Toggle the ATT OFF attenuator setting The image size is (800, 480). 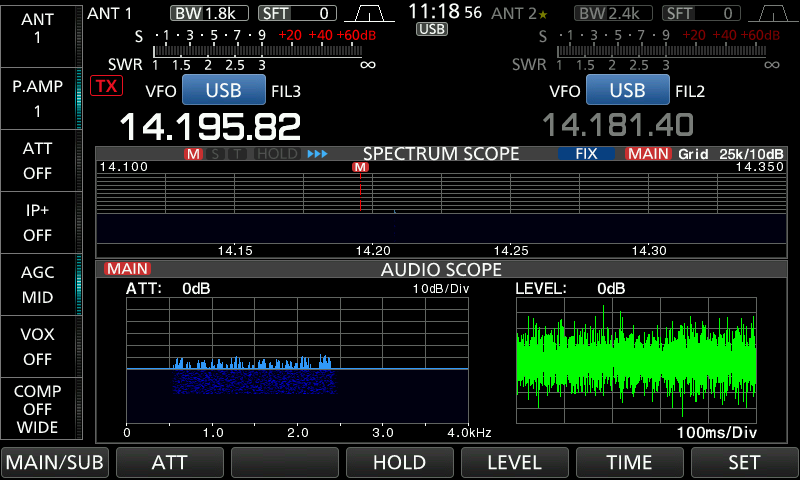(38, 160)
